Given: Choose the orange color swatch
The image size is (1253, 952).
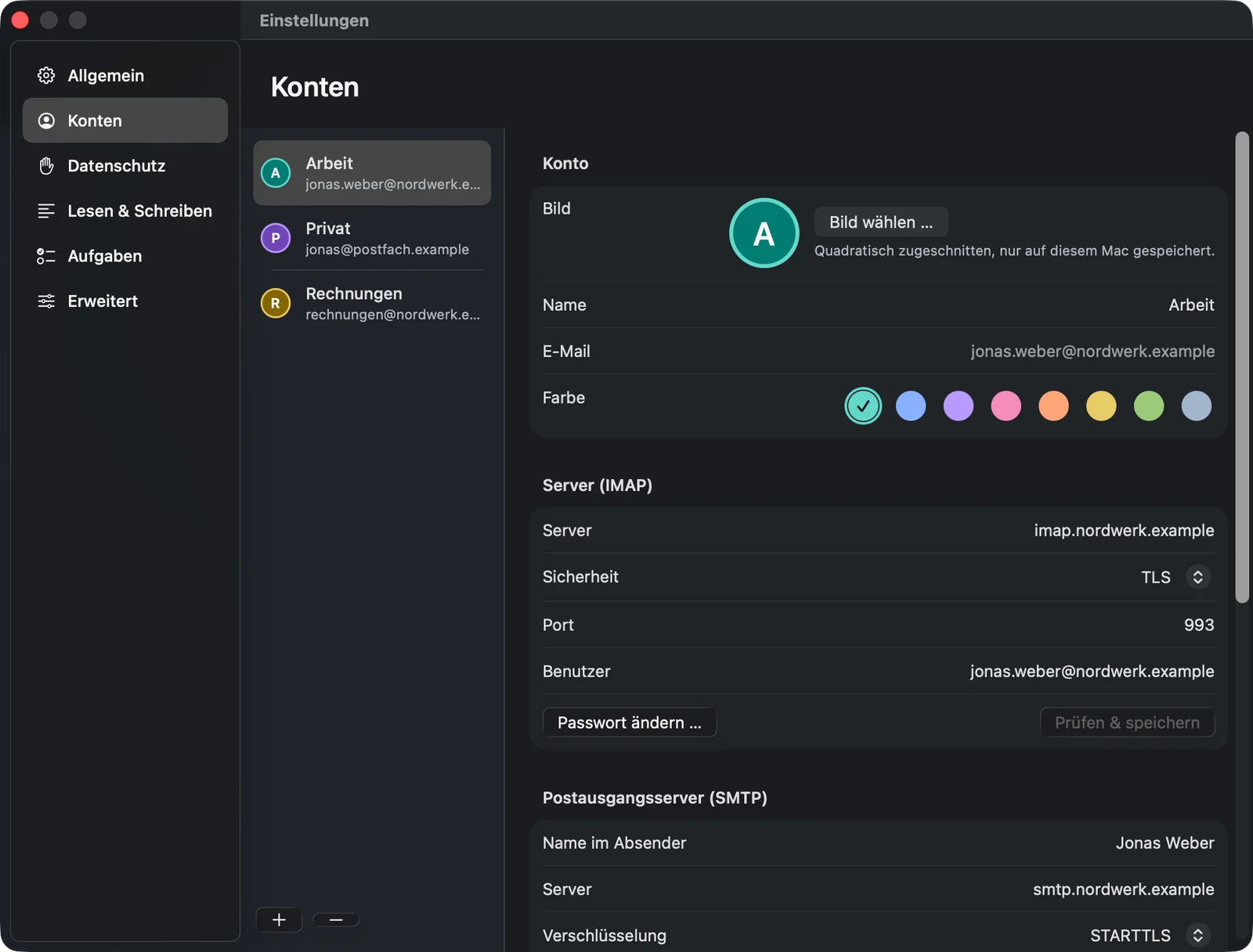Looking at the screenshot, I should (1053, 406).
